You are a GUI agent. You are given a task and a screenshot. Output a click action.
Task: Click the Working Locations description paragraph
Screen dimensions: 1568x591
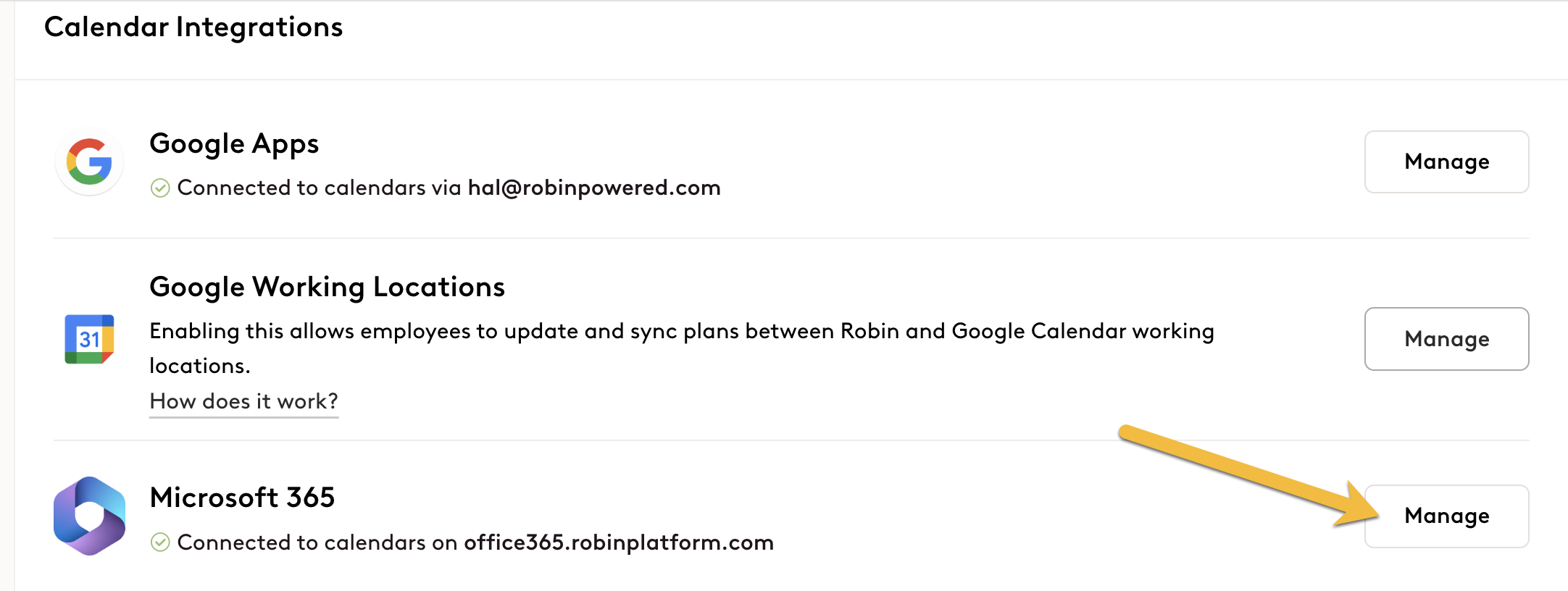coord(682,348)
